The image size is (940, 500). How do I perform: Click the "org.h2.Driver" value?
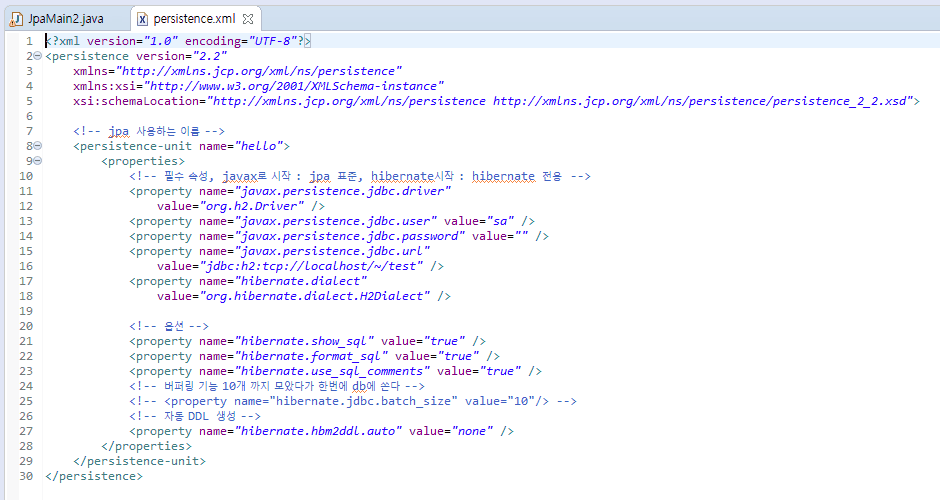[252, 206]
